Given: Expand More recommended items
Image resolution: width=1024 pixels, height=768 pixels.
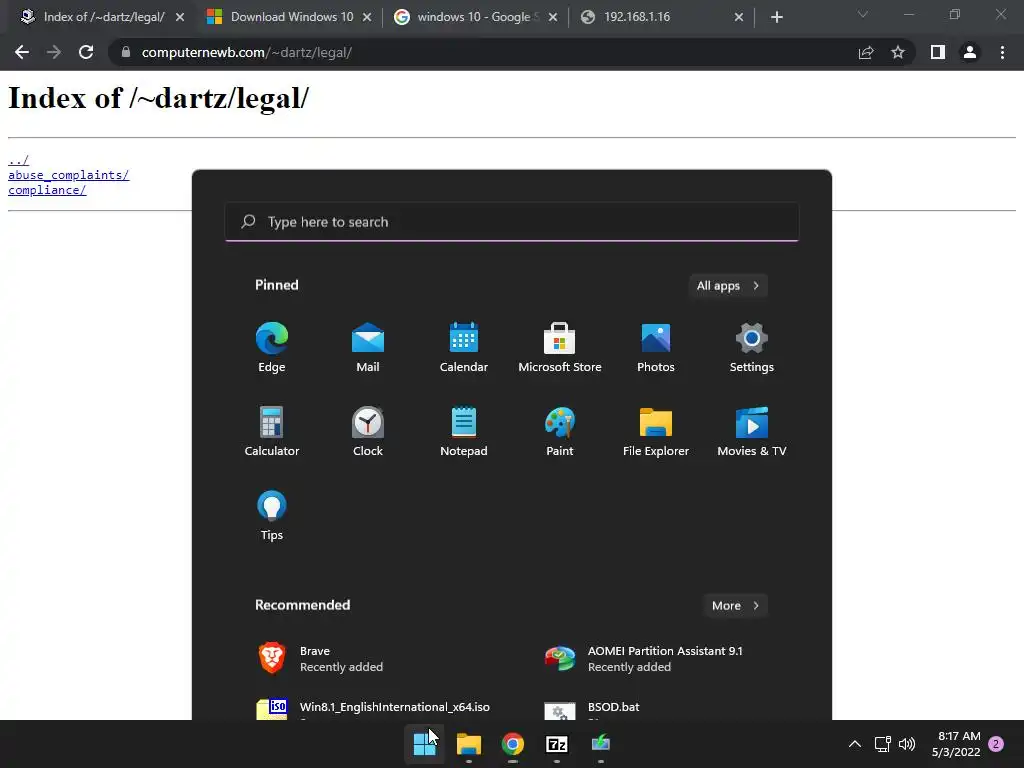Looking at the screenshot, I should click(x=735, y=605).
